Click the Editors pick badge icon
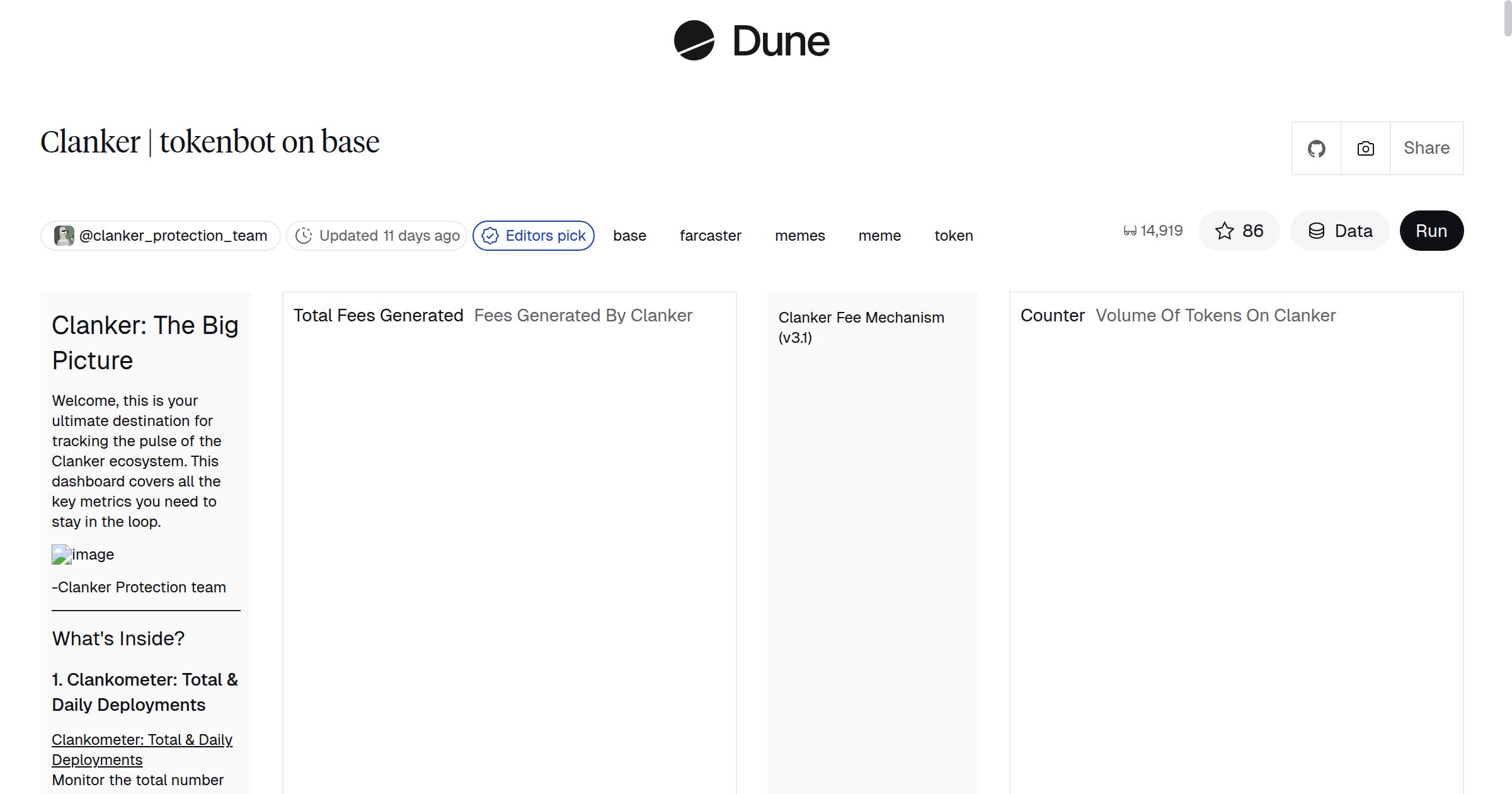The image size is (1512, 794). click(490, 236)
